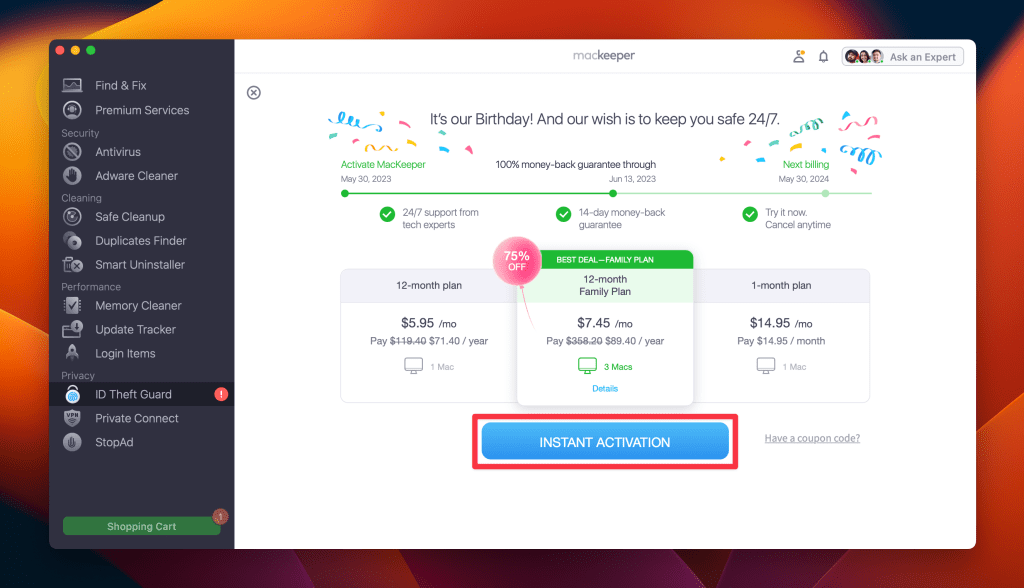Screen dimensions: 1024x588
Task: Choose the 12-month plan at $5.95/mo
Action: (x=429, y=336)
